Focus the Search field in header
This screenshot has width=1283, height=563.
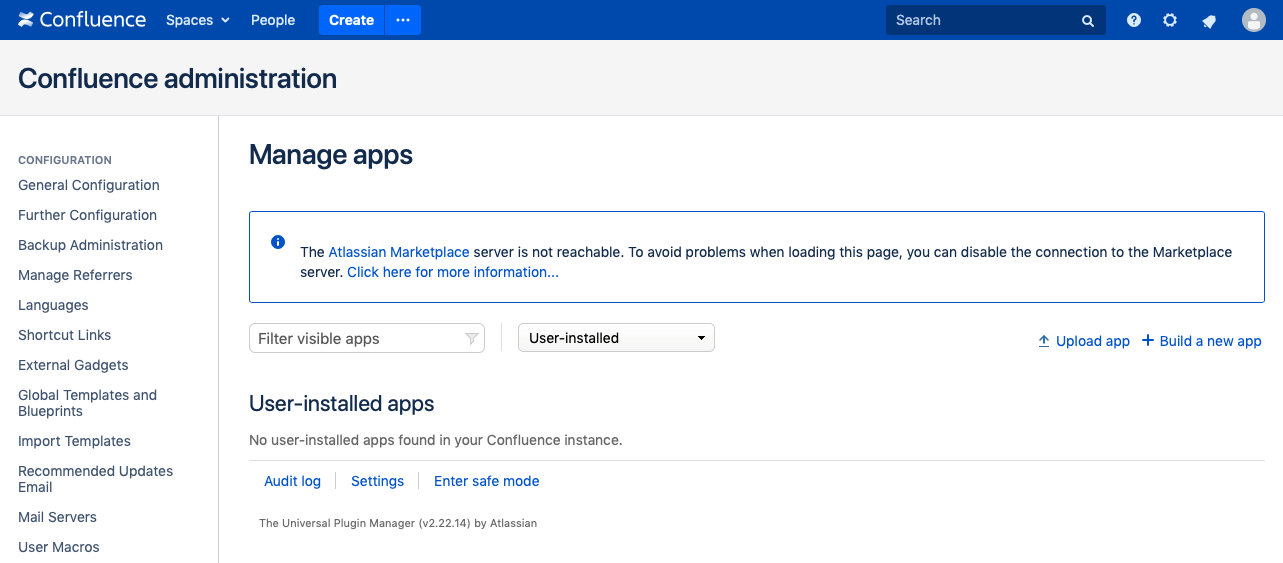996,20
